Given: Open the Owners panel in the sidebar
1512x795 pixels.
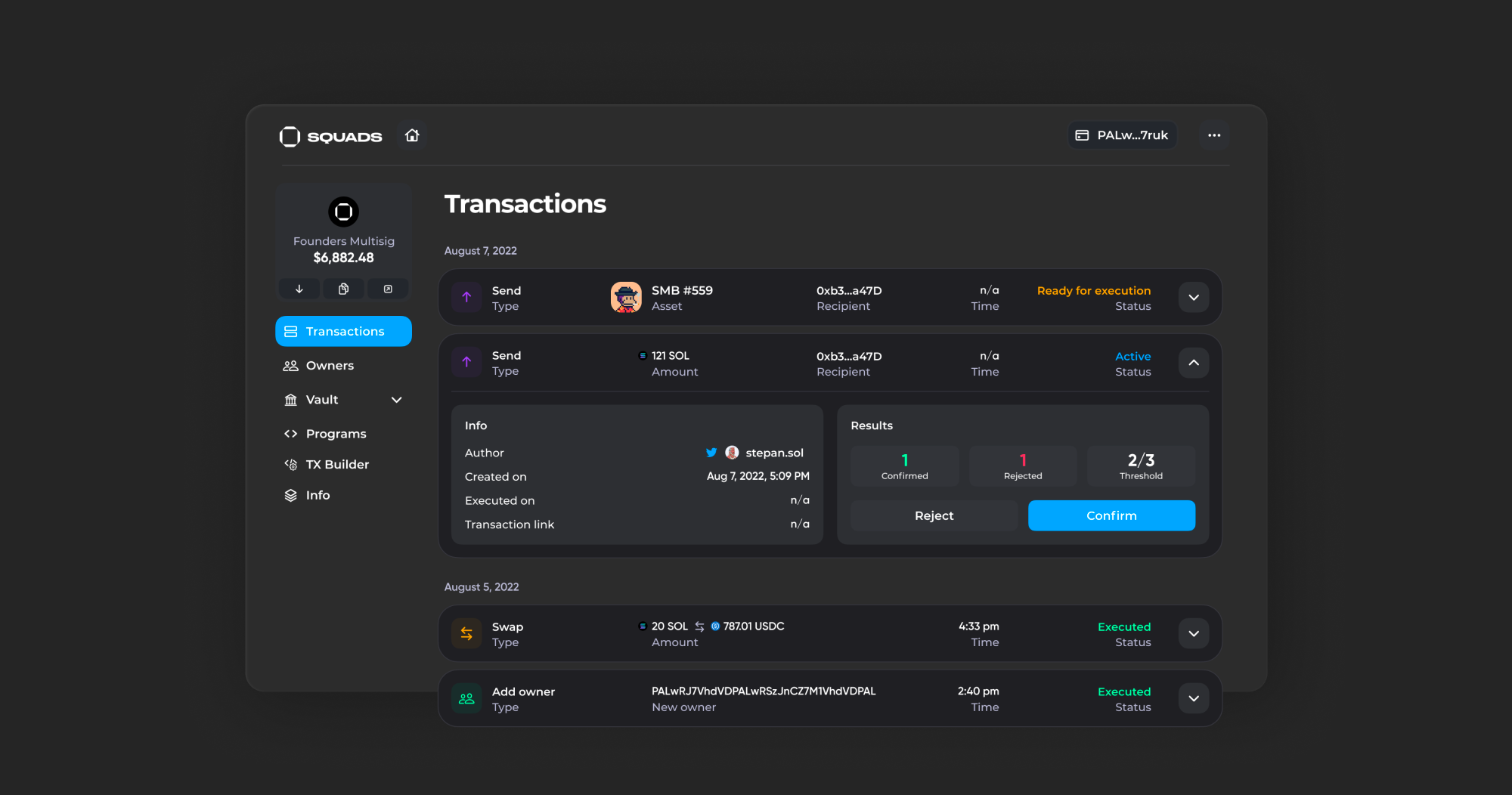Looking at the screenshot, I should (330, 365).
